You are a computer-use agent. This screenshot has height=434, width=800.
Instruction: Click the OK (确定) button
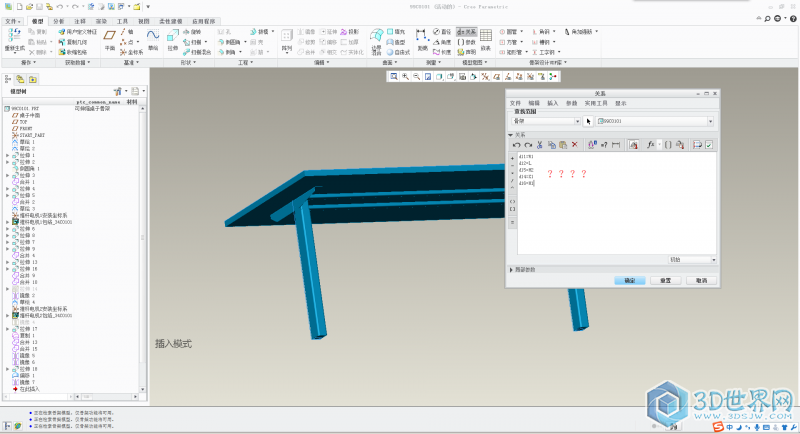630,281
